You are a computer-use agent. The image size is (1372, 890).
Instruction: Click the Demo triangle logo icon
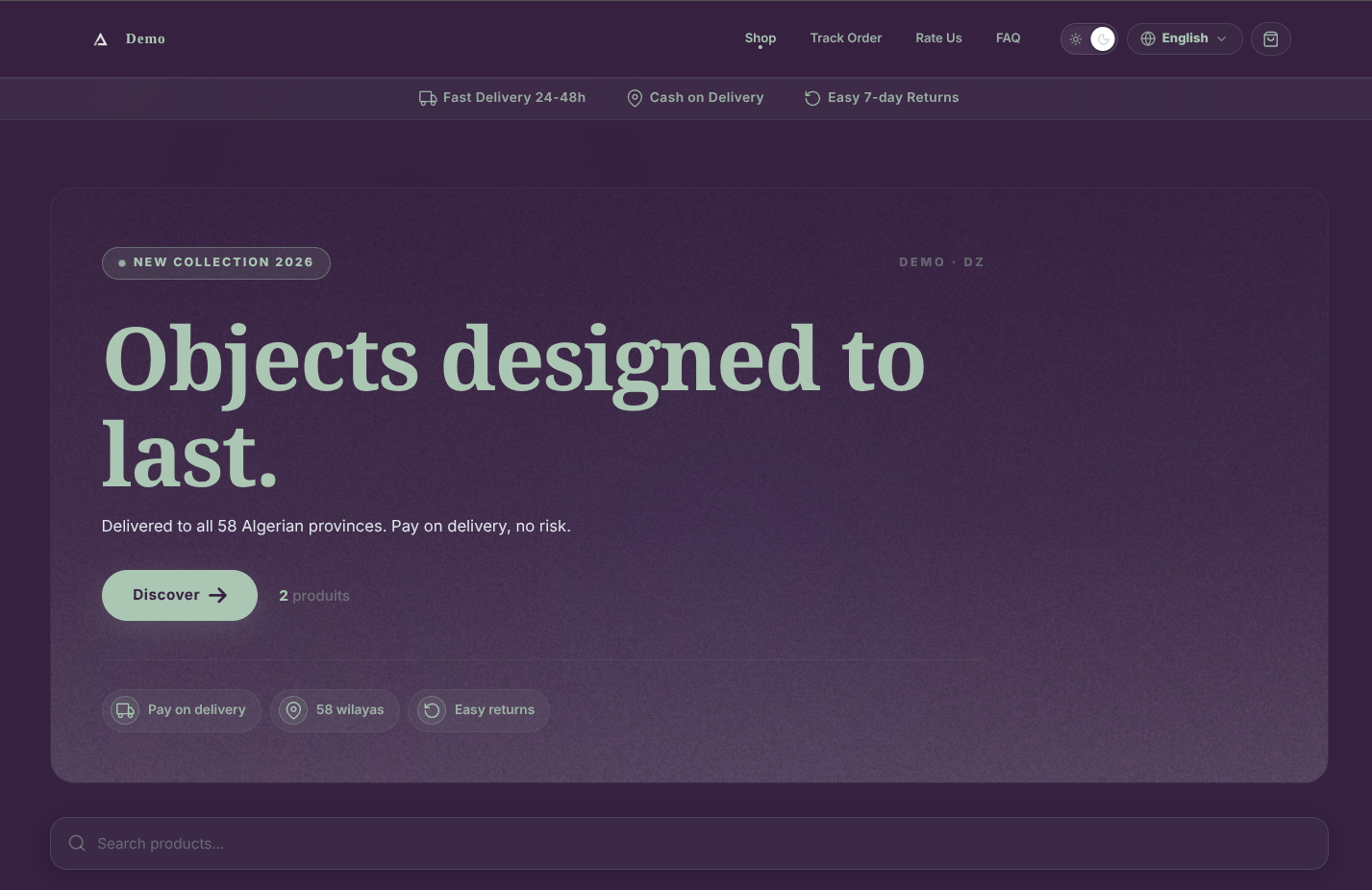point(100,39)
